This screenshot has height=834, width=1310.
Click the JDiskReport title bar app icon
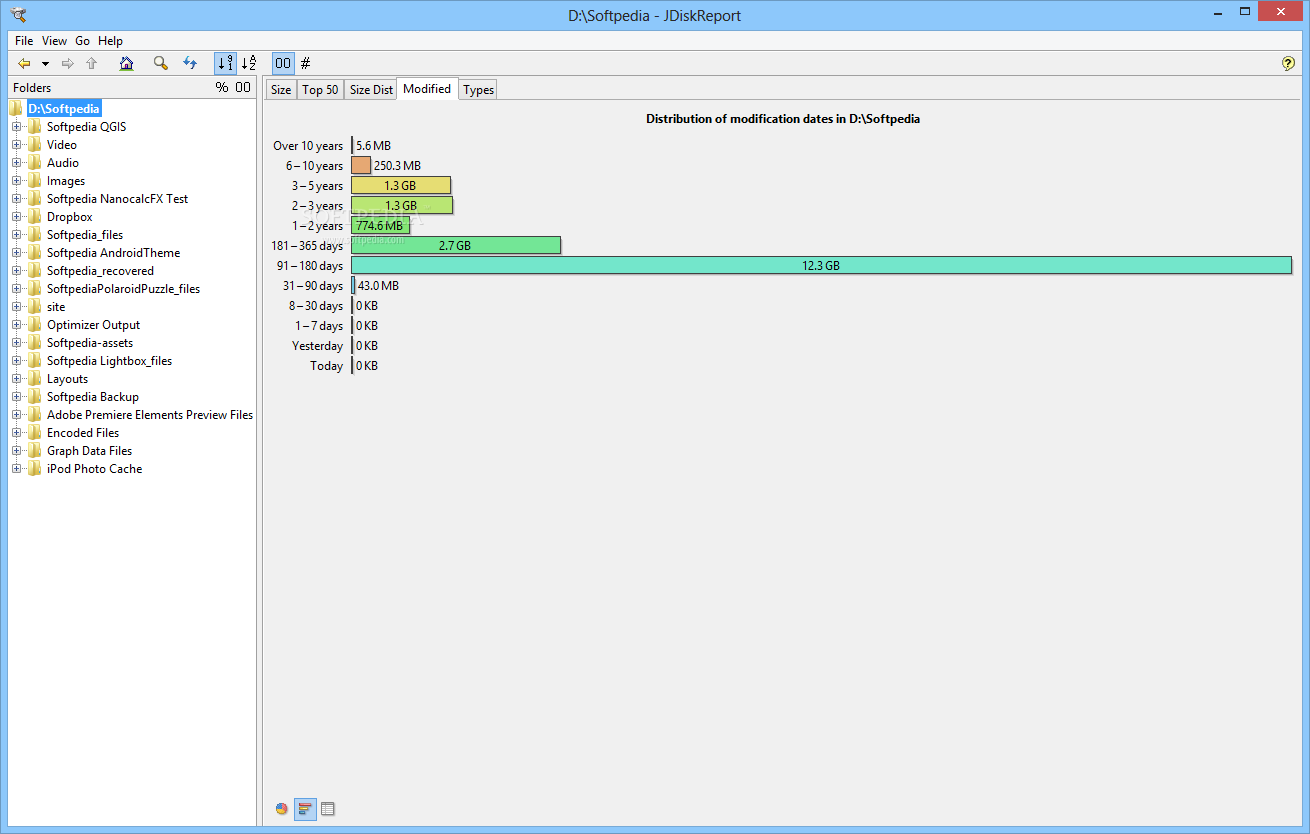18,14
